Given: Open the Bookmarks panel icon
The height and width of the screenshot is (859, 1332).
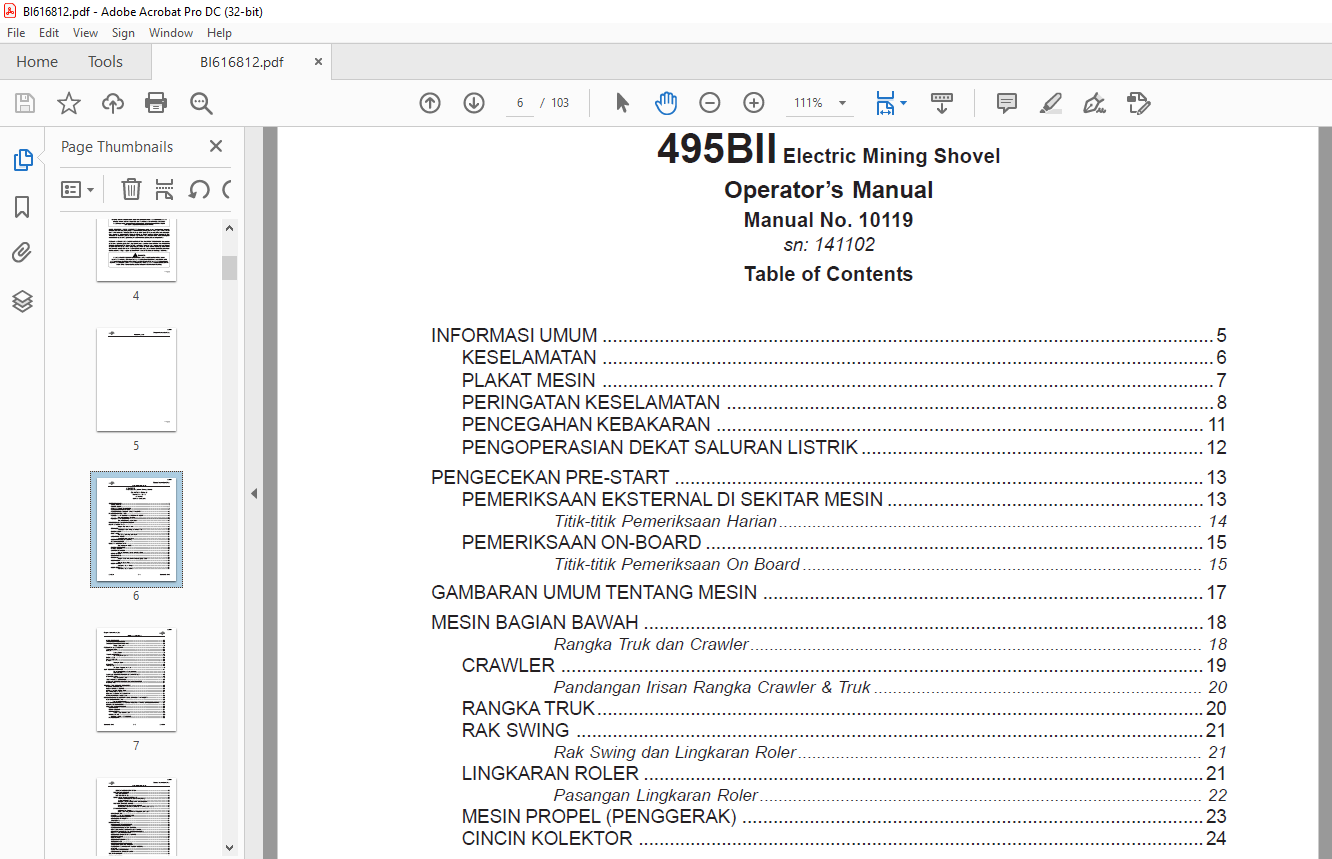Looking at the screenshot, I should [22, 207].
